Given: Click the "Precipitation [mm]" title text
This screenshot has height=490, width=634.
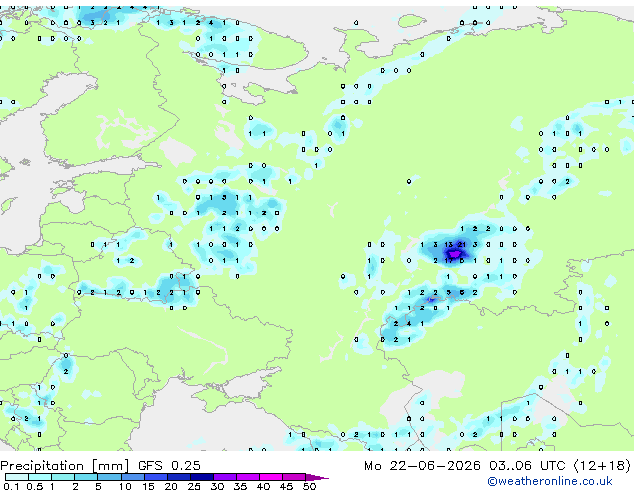Looking at the screenshot, I should pyautogui.click(x=65, y=466).
